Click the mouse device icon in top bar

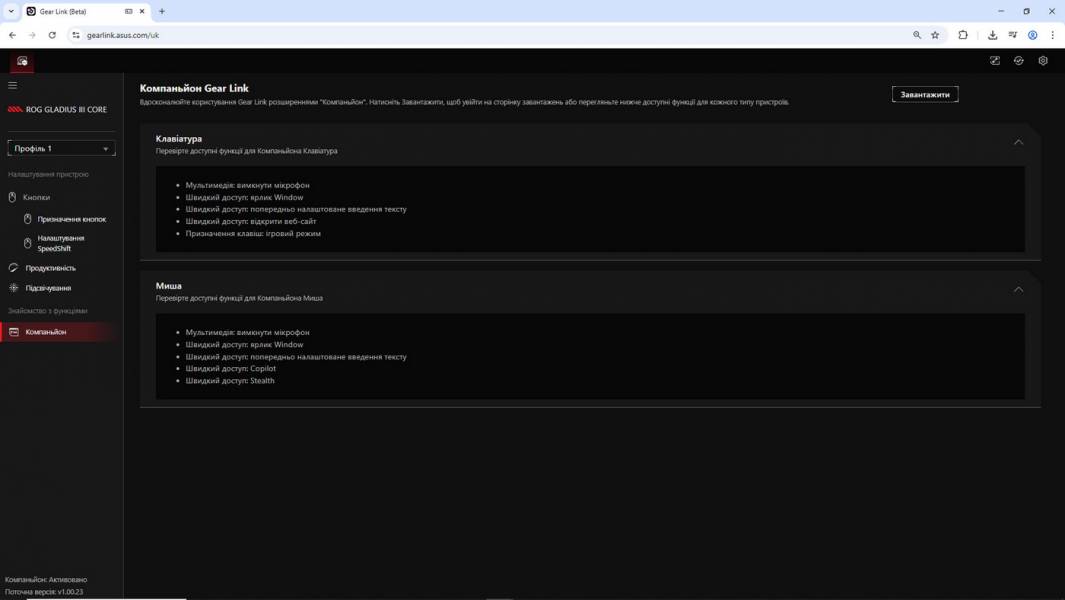(22, 61)
